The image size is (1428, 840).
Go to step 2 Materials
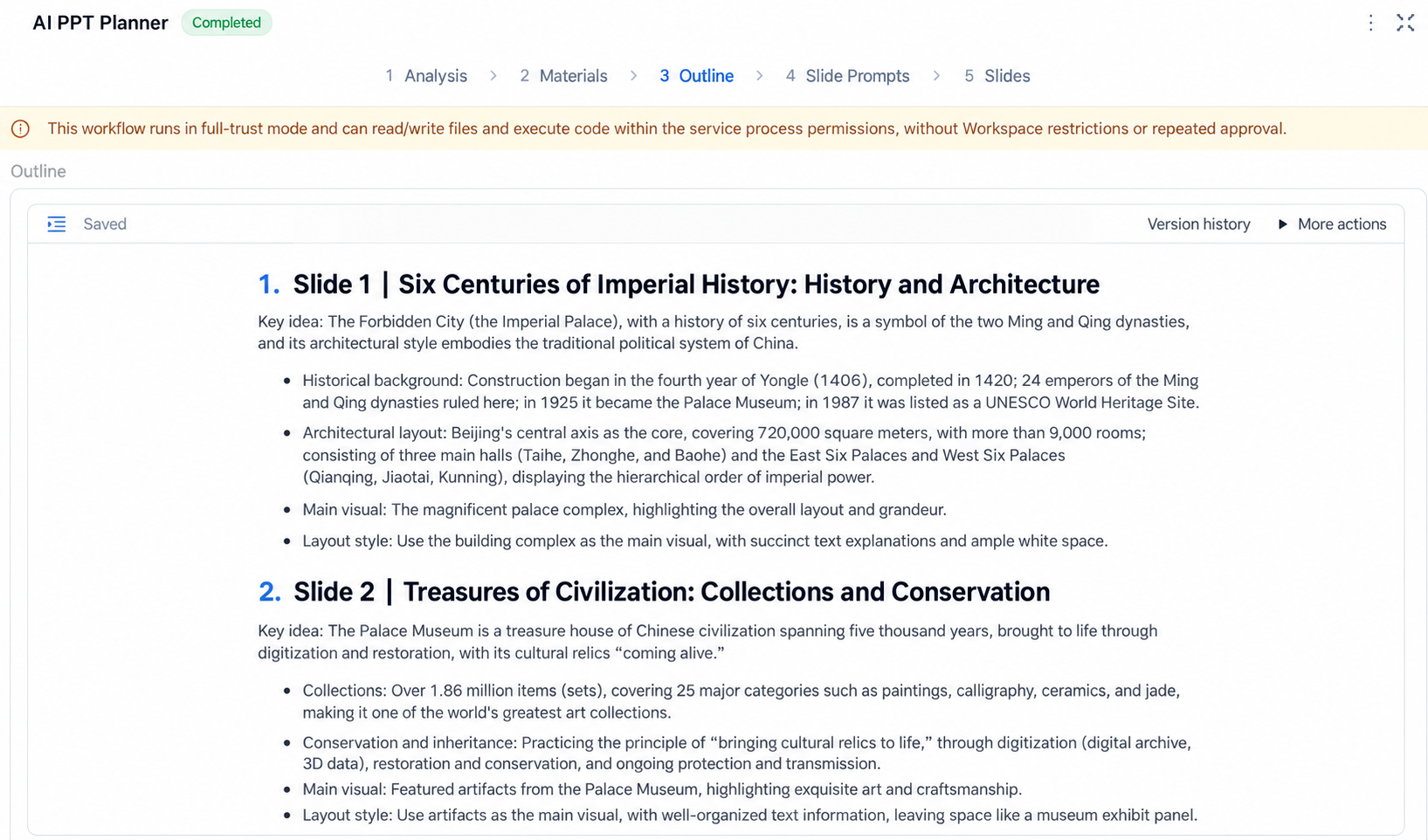click(x=563, y=76)
